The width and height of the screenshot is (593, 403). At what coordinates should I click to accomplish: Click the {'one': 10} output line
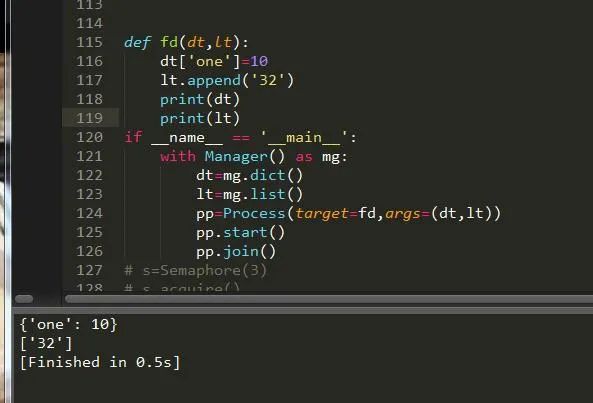coord(68,324)
